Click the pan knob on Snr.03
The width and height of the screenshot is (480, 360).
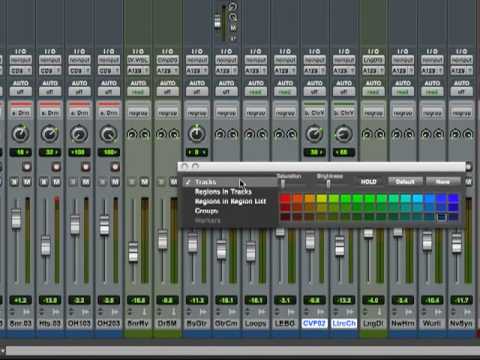click(x=20, y=134)
